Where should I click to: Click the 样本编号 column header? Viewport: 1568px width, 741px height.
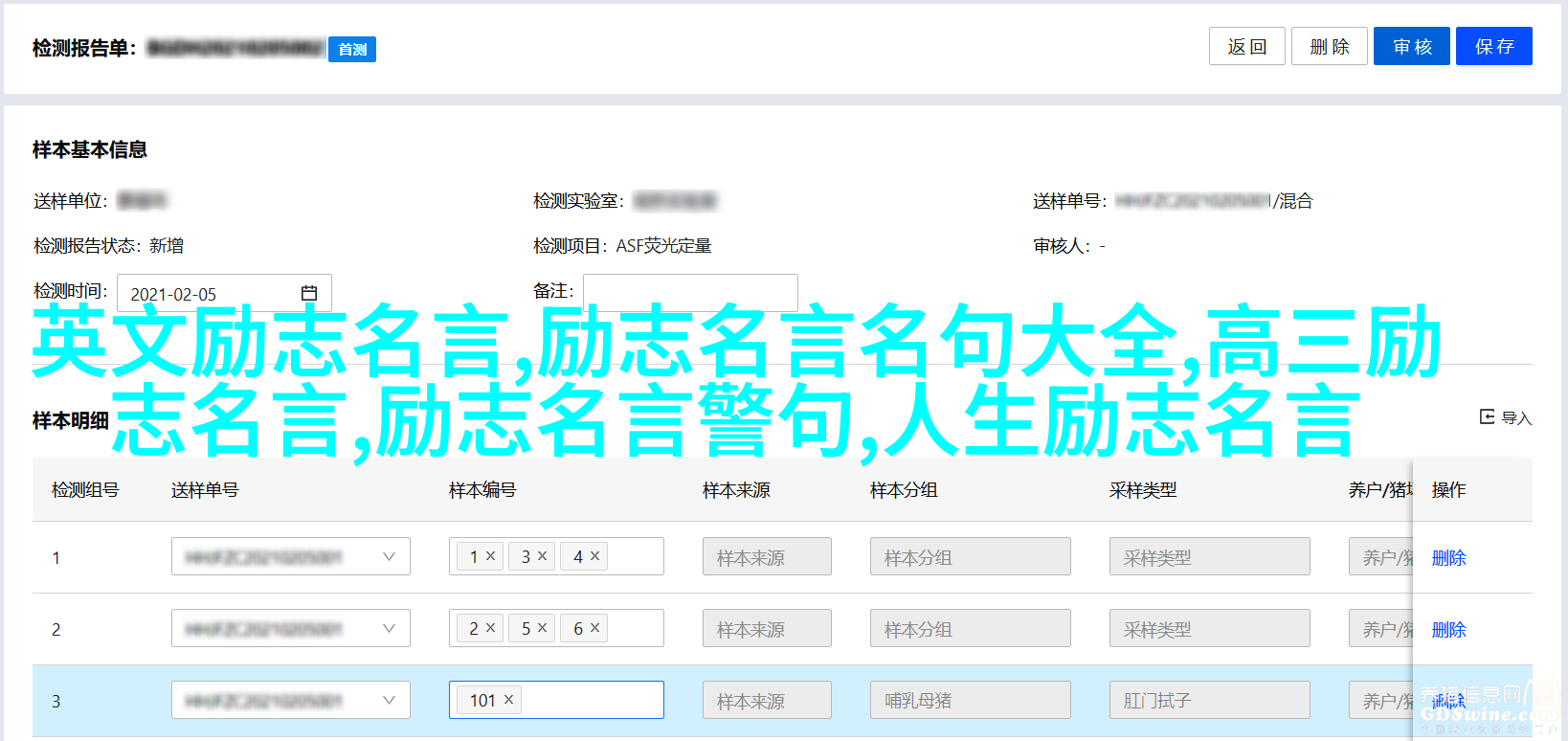point(482,489)
